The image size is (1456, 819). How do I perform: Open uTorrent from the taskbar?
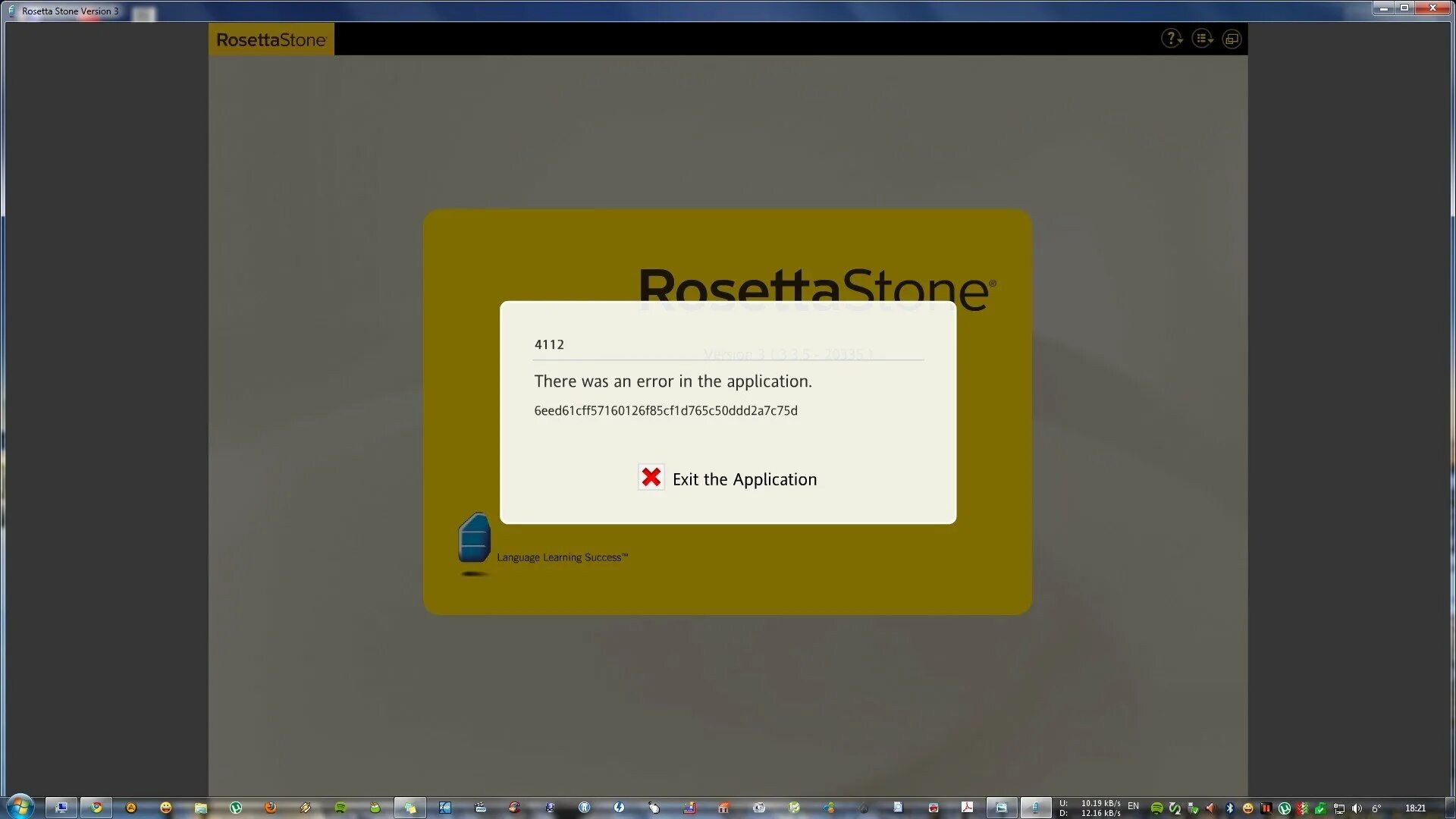236,808
